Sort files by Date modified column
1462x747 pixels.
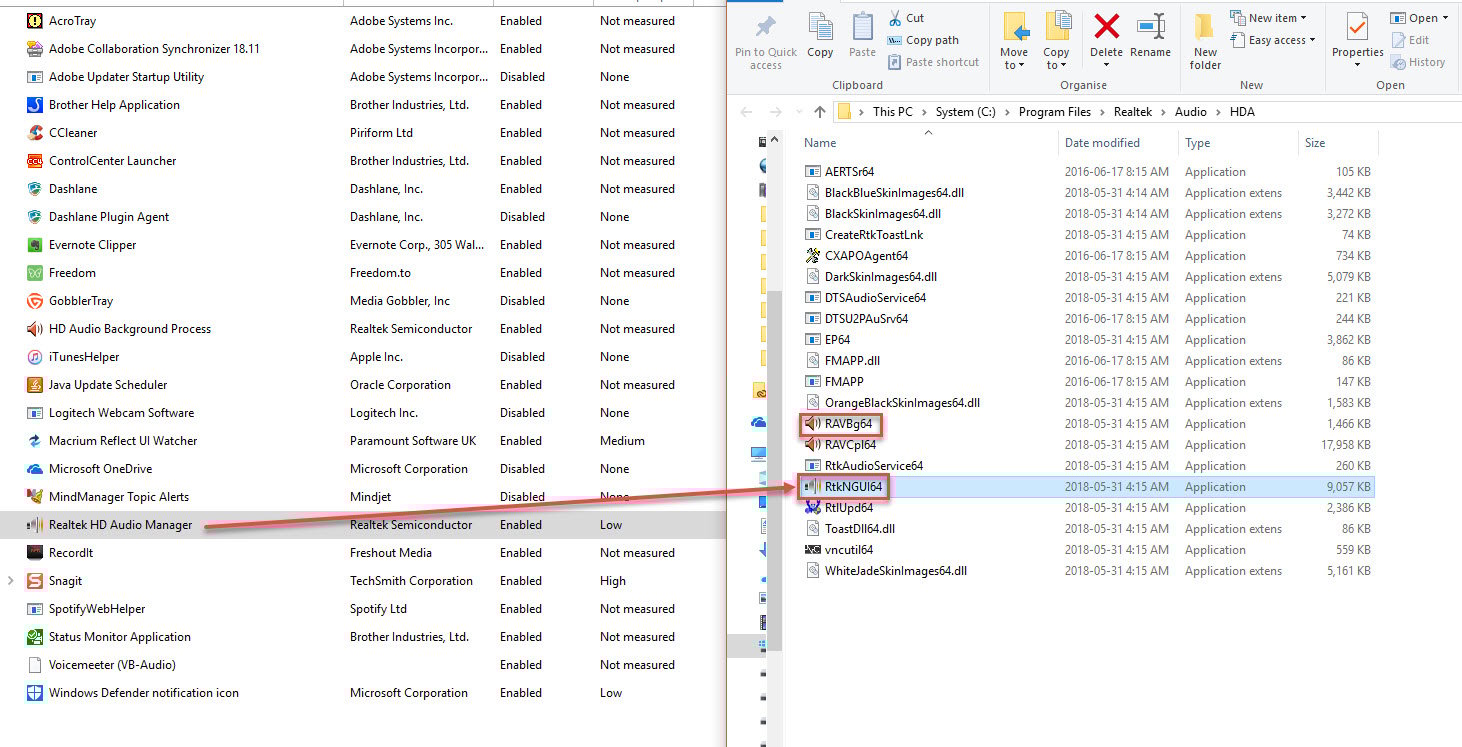[1102, 143]
